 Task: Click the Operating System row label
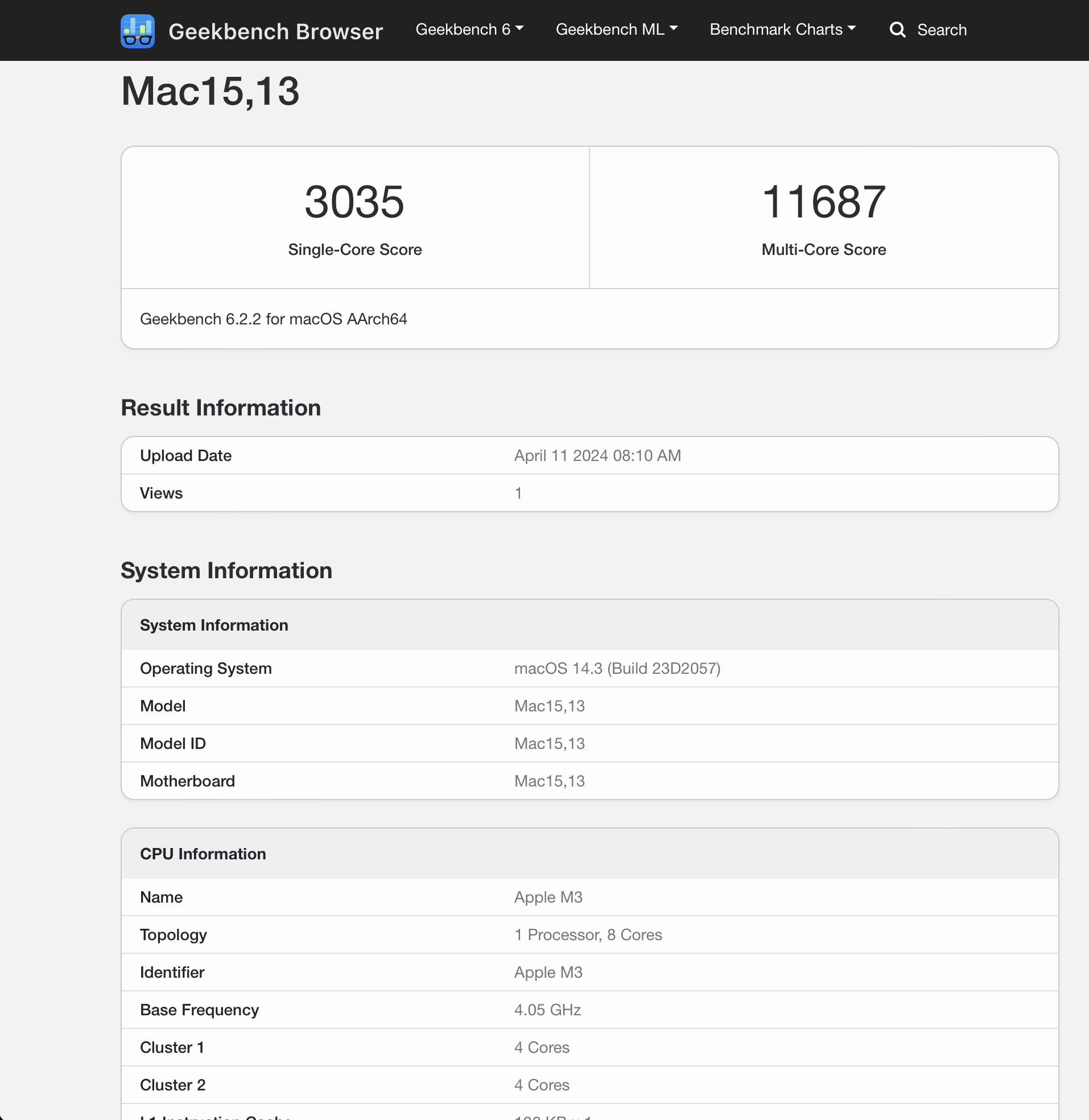(x=206, y=668)
